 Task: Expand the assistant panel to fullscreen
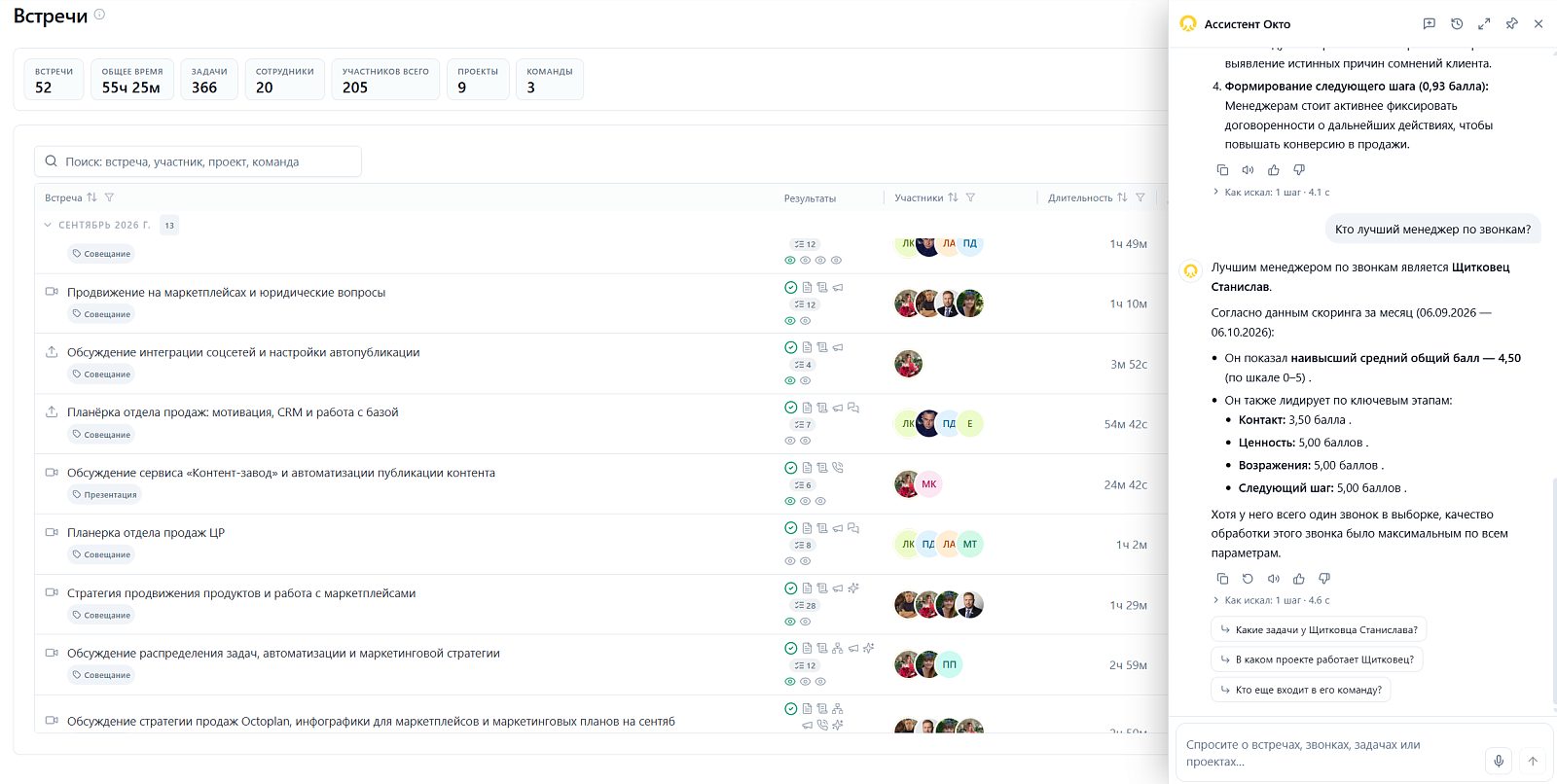[x=1484, y=24]
